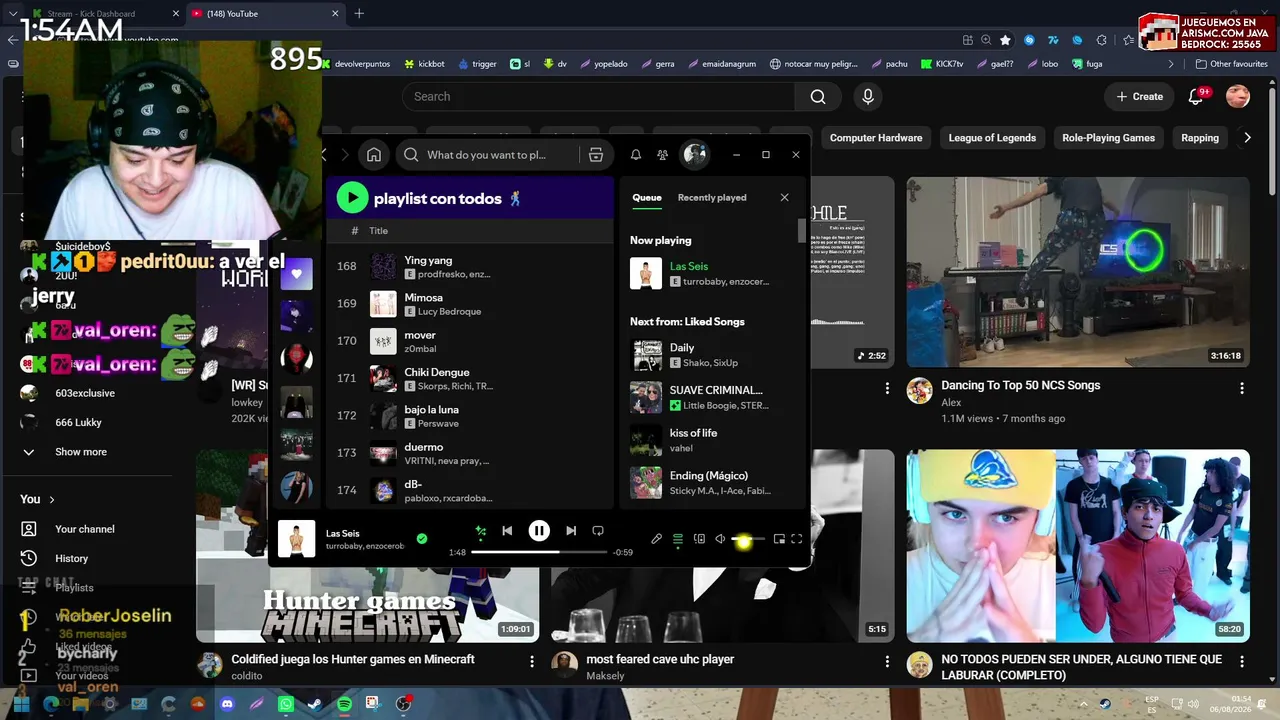Open History in YouTube sidebar
Image resolution: width=1280 pixels, height=720 pixels.
[71, 558]
